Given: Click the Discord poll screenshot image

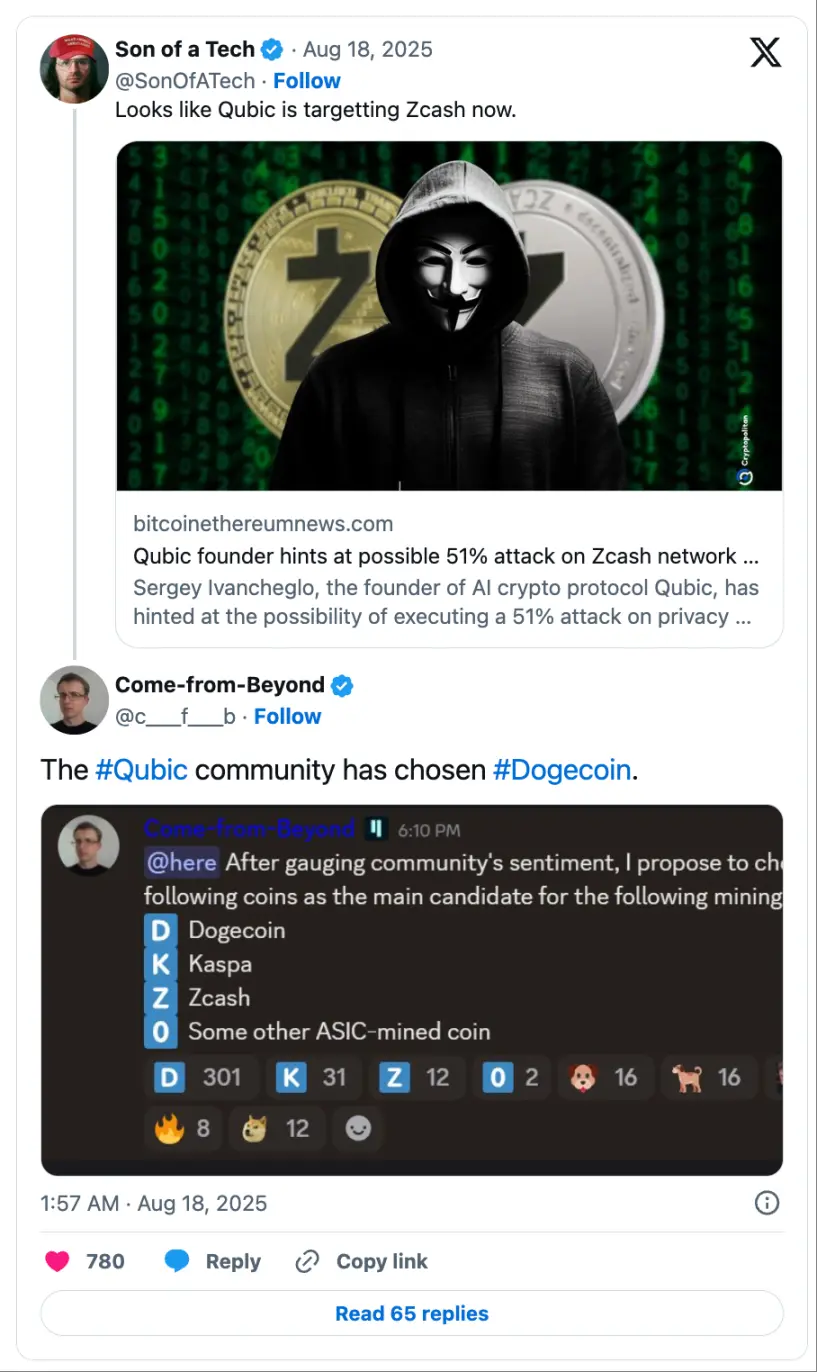Looking at the screenshot, I should pyautogui.click(x=412, y=990).
